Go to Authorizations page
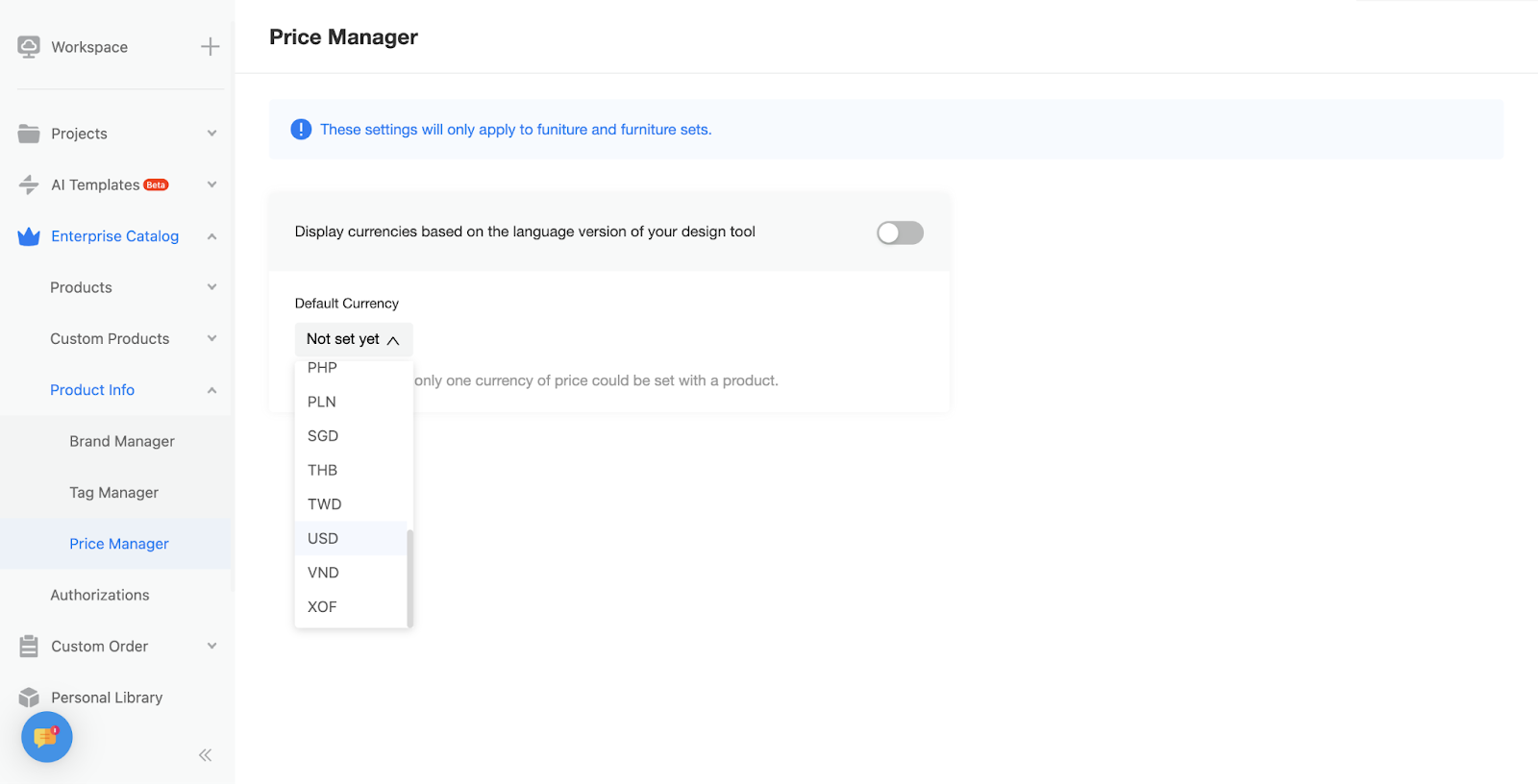Screen dimensions: 1538x784 click(100, 595)
